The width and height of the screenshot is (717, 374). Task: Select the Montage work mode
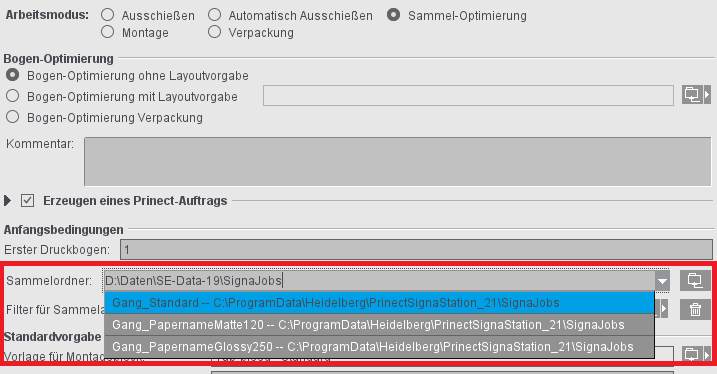tap(107, 32)
